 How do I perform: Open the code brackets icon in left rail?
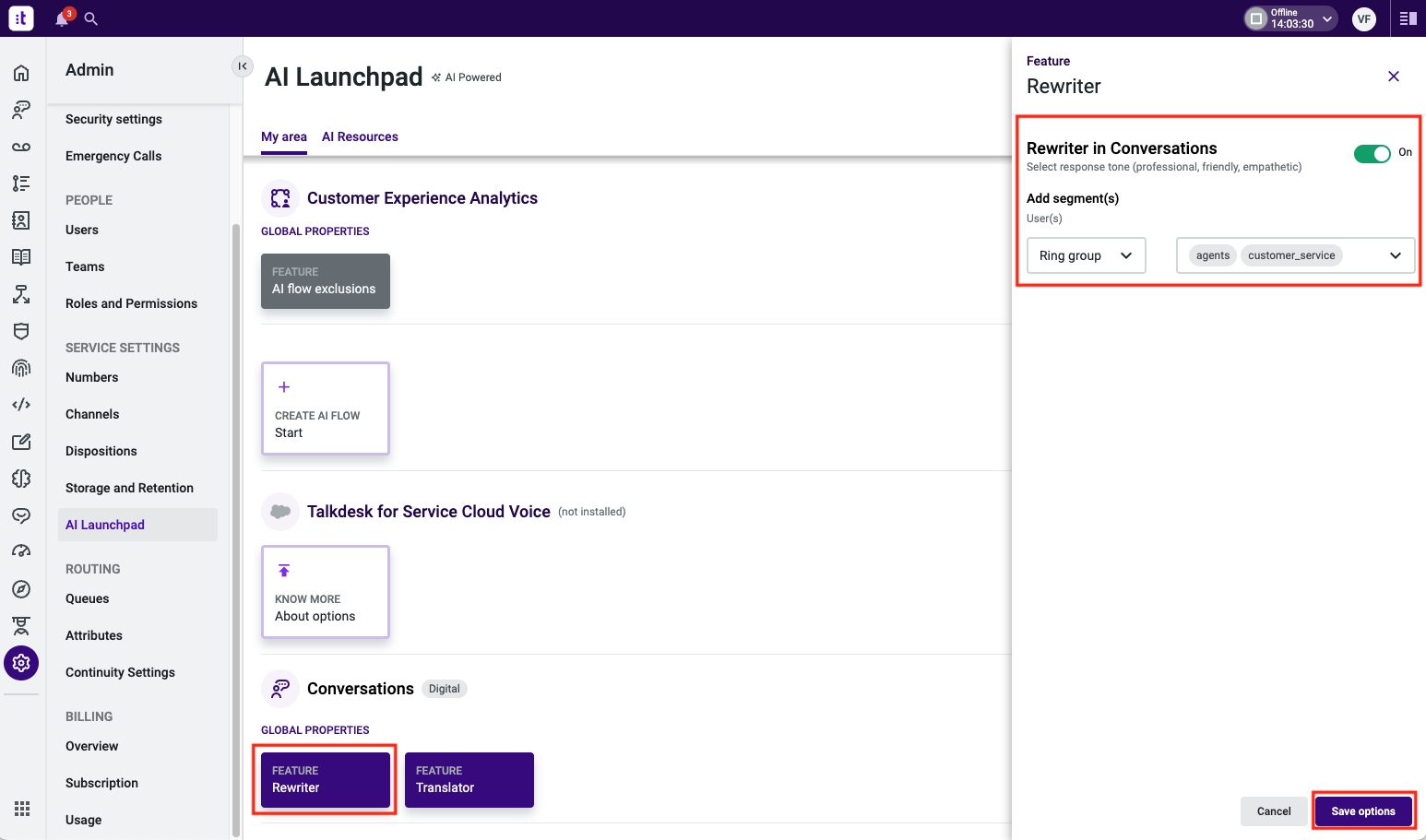pyautogui.click(x=21, y=405)
